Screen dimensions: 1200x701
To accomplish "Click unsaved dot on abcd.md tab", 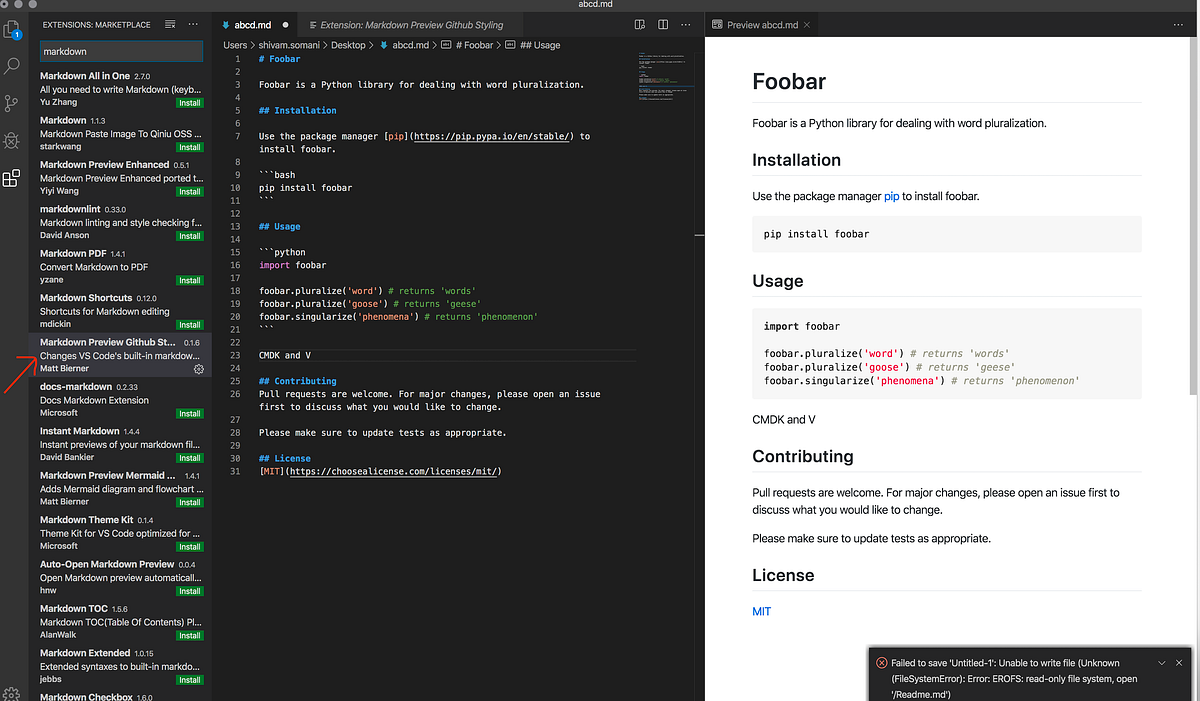I will 286,25.
